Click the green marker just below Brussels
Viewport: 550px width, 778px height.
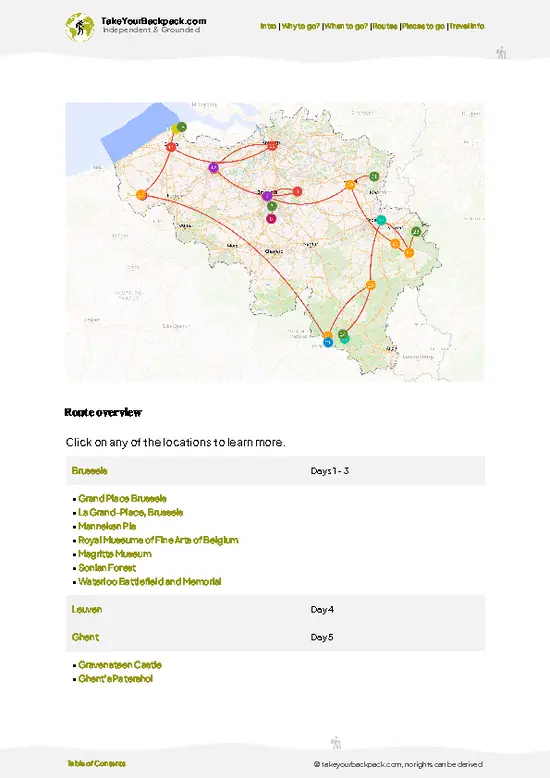272,206
